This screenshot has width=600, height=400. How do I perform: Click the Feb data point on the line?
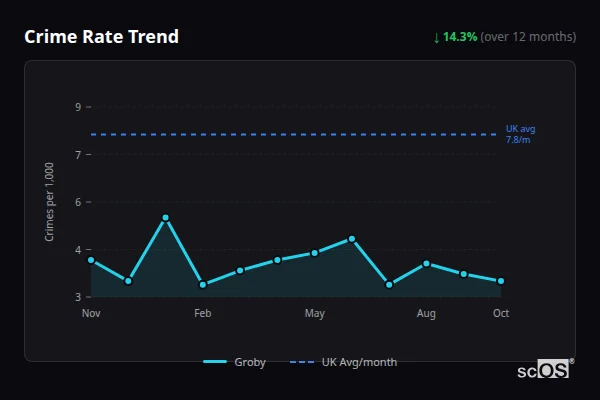click(203, 285)
